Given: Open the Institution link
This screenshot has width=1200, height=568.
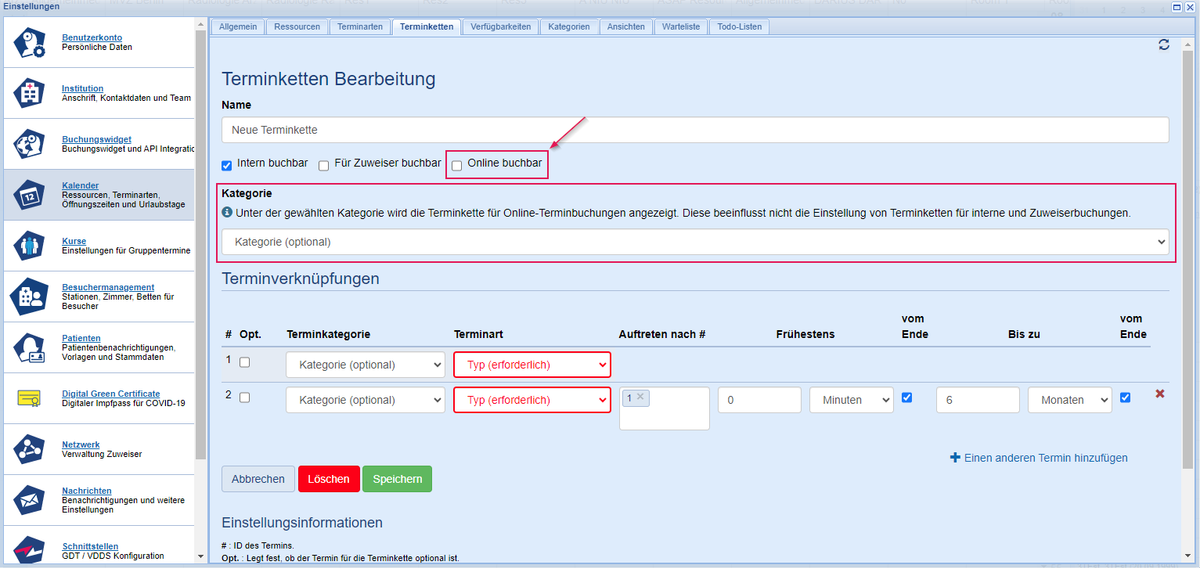Looking at the screenshot, I should tap(82, 88).
